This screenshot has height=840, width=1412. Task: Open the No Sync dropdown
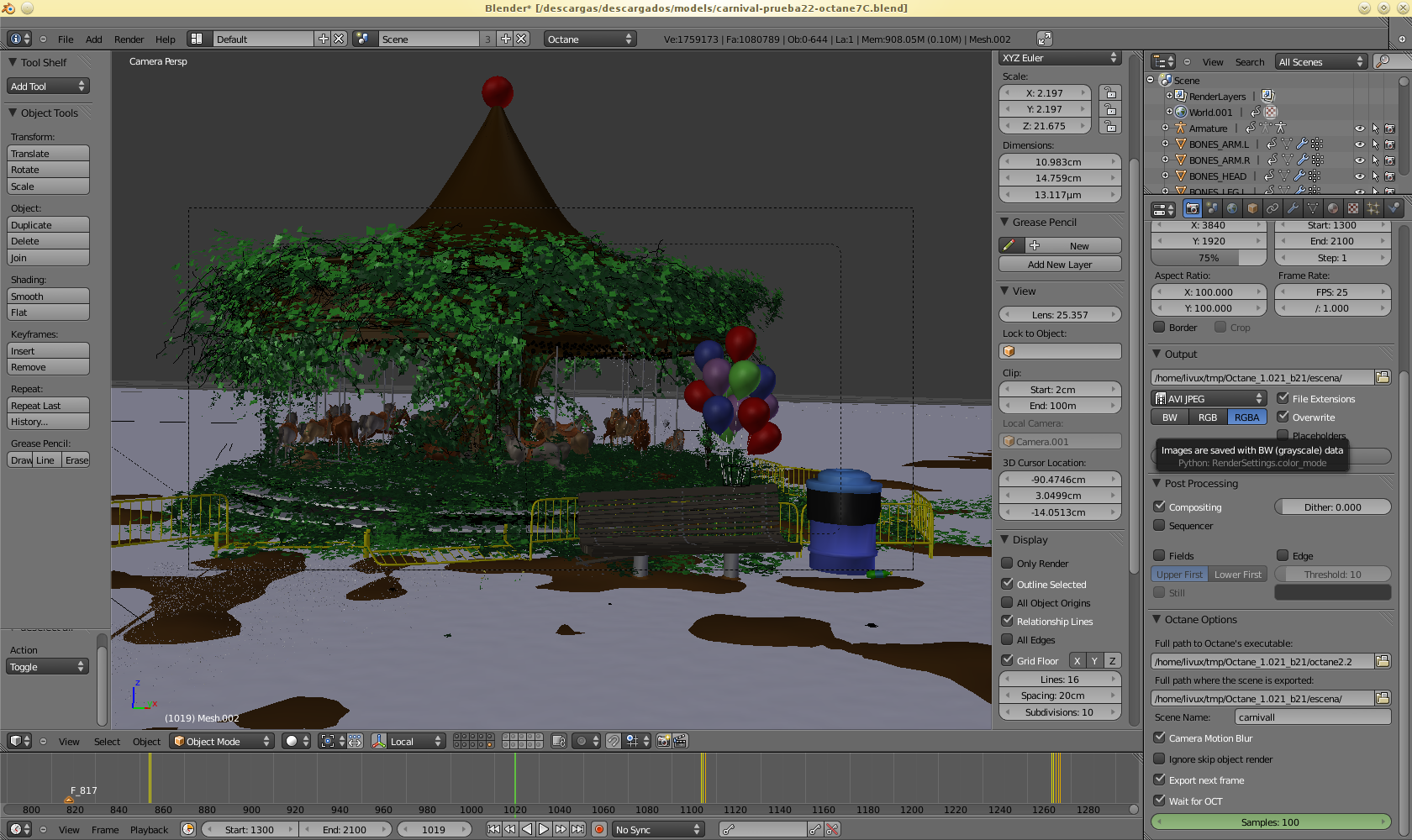pos(658,829)
